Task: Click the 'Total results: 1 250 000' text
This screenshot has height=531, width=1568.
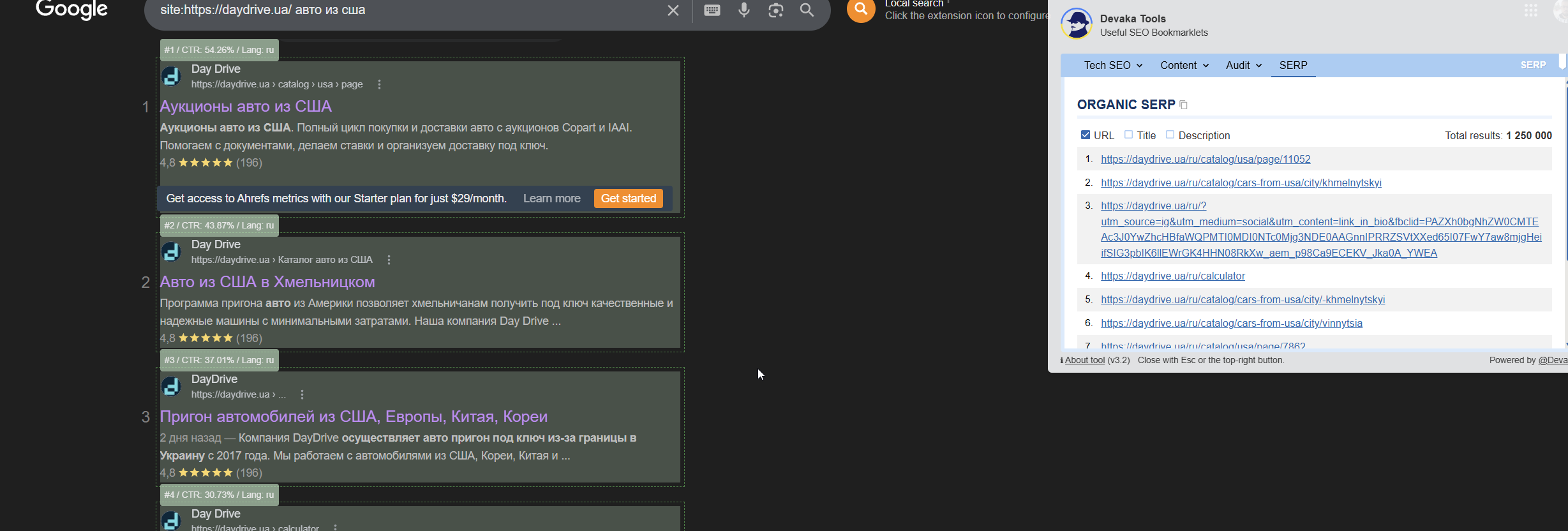Action: [1498, 135]
